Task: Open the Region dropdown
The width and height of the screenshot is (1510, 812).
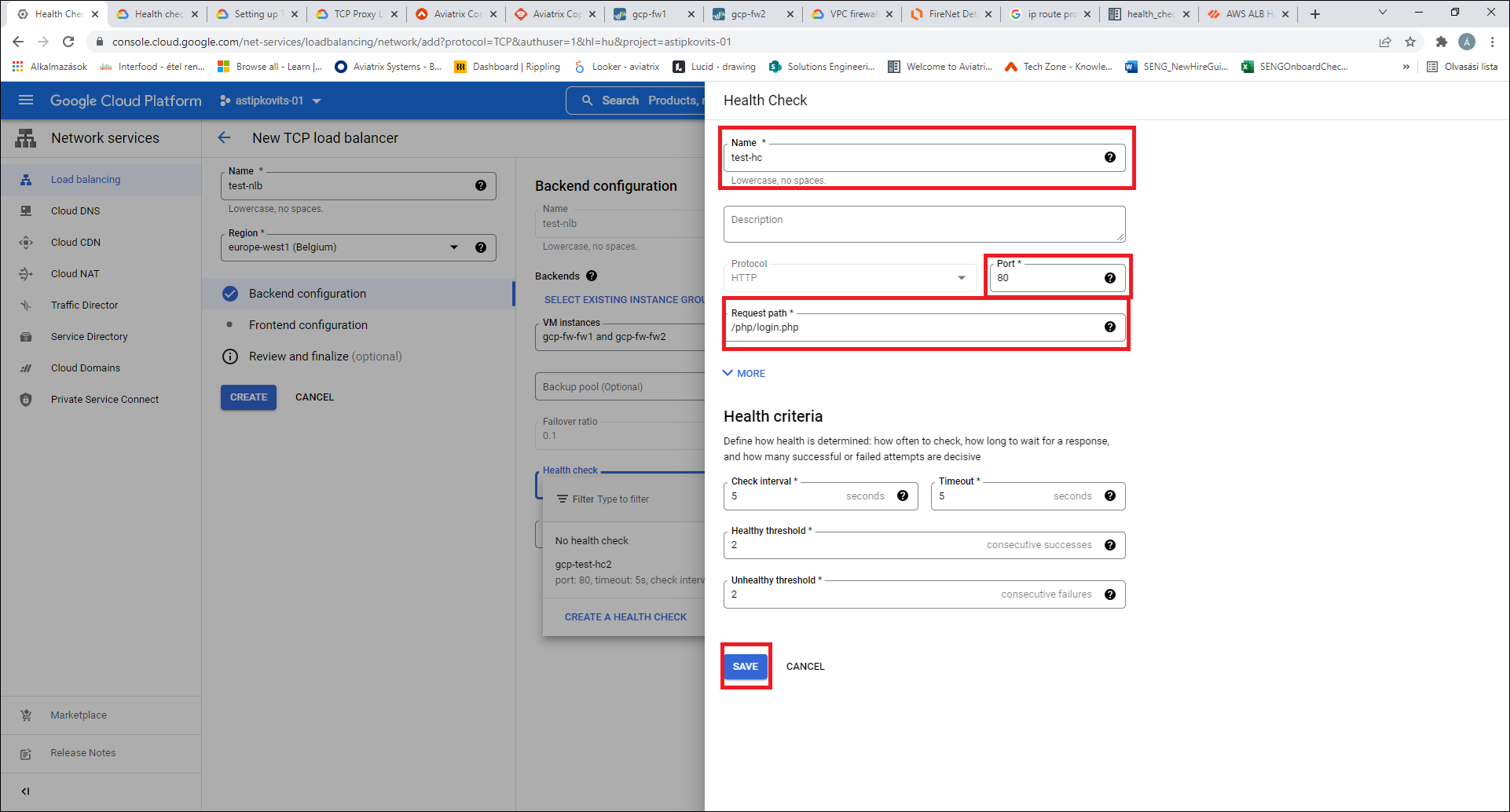Action: [454, 247]
